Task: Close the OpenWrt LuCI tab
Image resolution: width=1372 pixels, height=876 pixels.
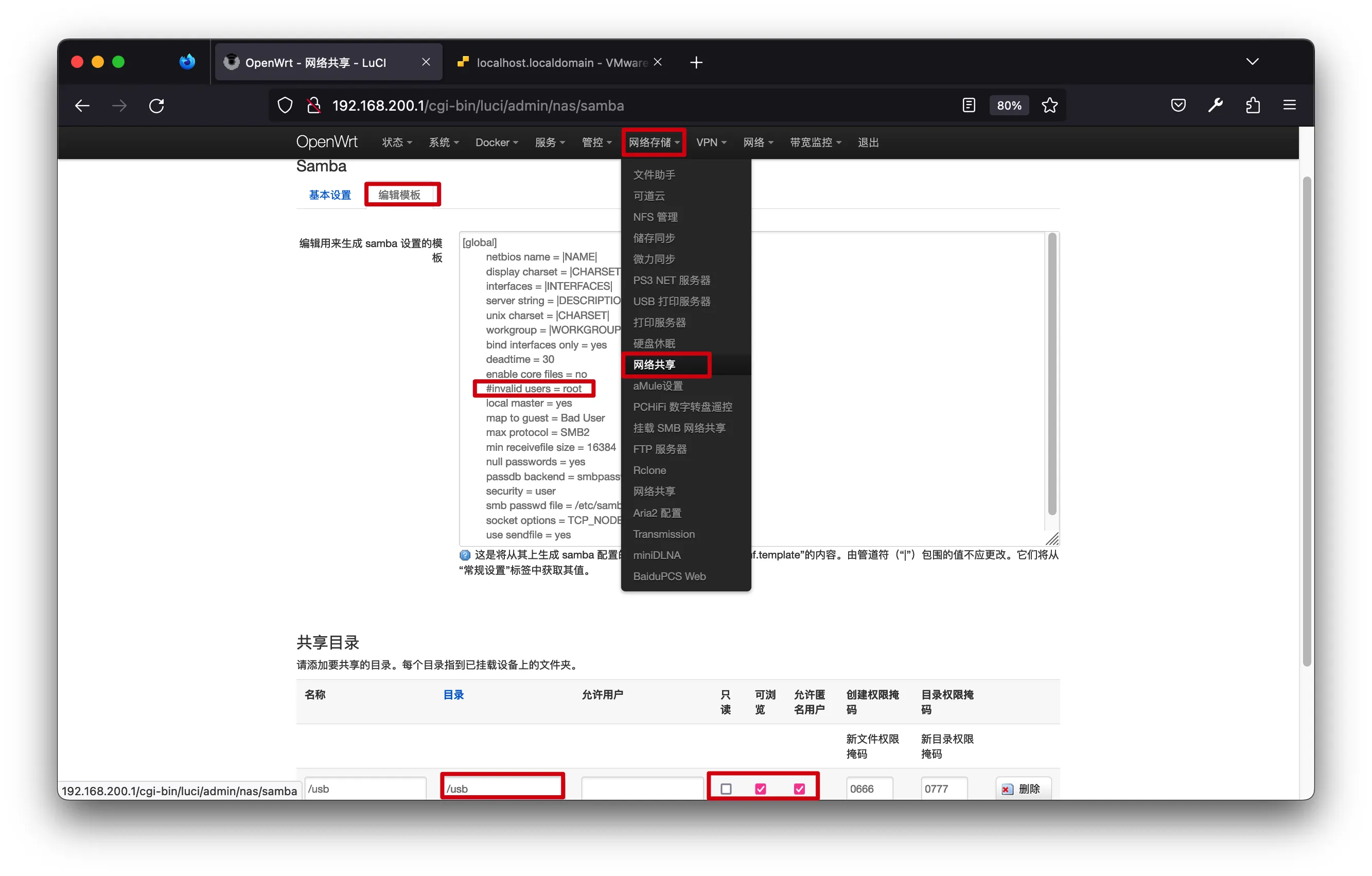Action: 426,62
